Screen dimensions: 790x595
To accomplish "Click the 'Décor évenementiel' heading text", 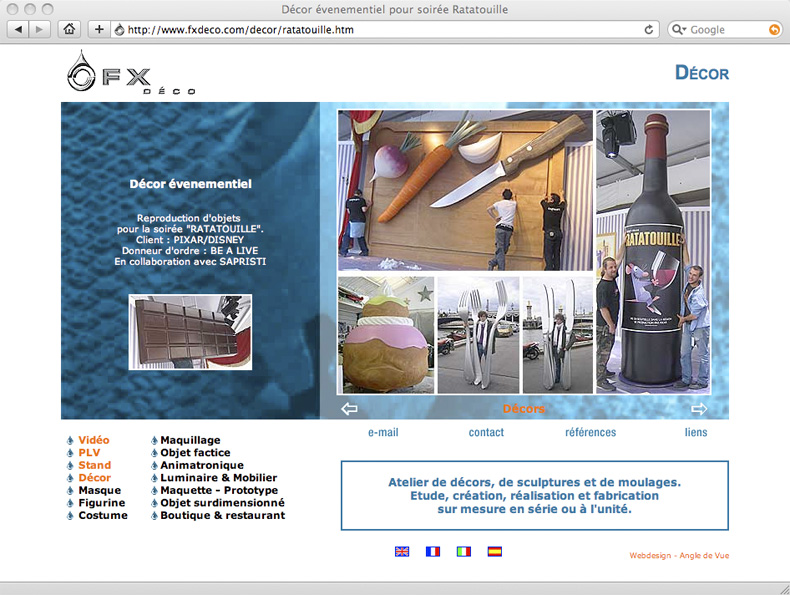I will point(190,184).
